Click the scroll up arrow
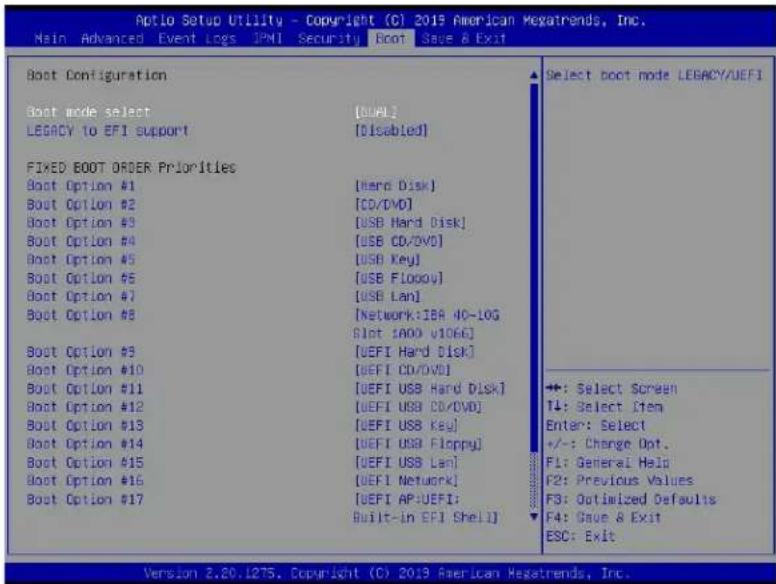 point(534,76)
